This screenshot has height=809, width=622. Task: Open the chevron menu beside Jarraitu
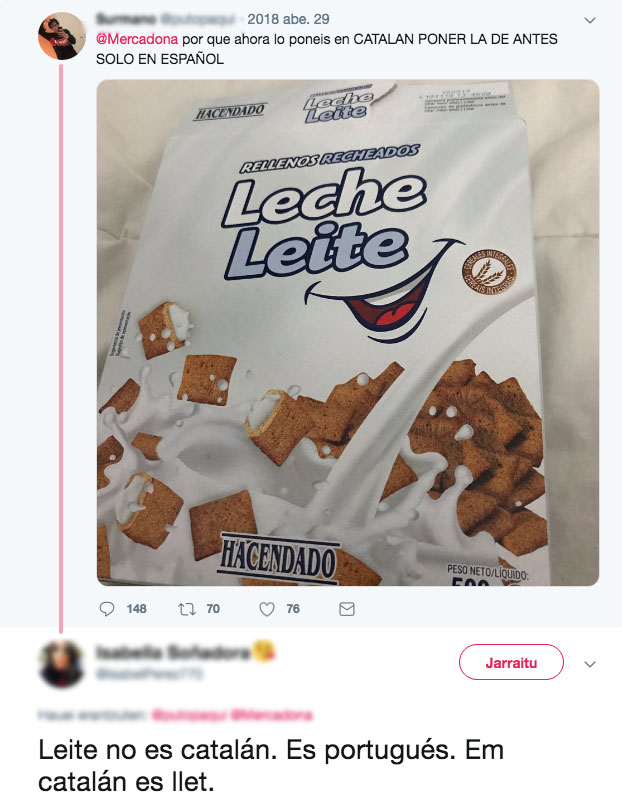(589, 664)
